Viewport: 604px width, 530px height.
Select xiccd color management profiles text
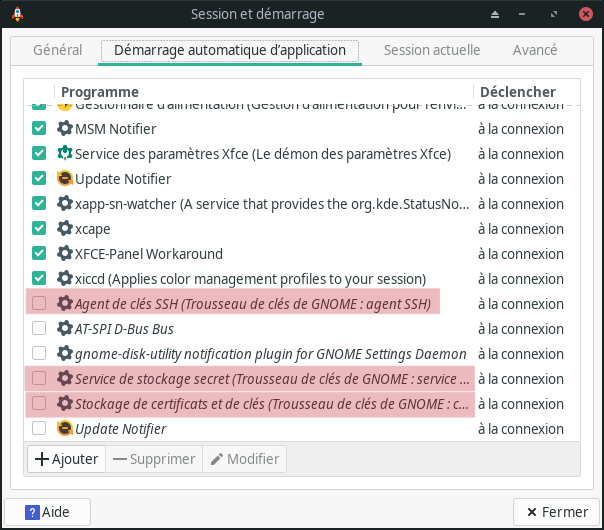click(x=250, y=279)
